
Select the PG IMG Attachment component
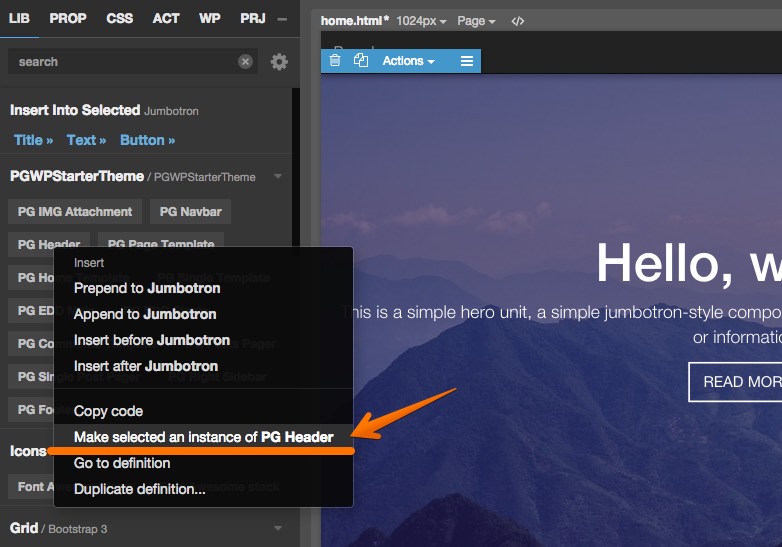75,211
